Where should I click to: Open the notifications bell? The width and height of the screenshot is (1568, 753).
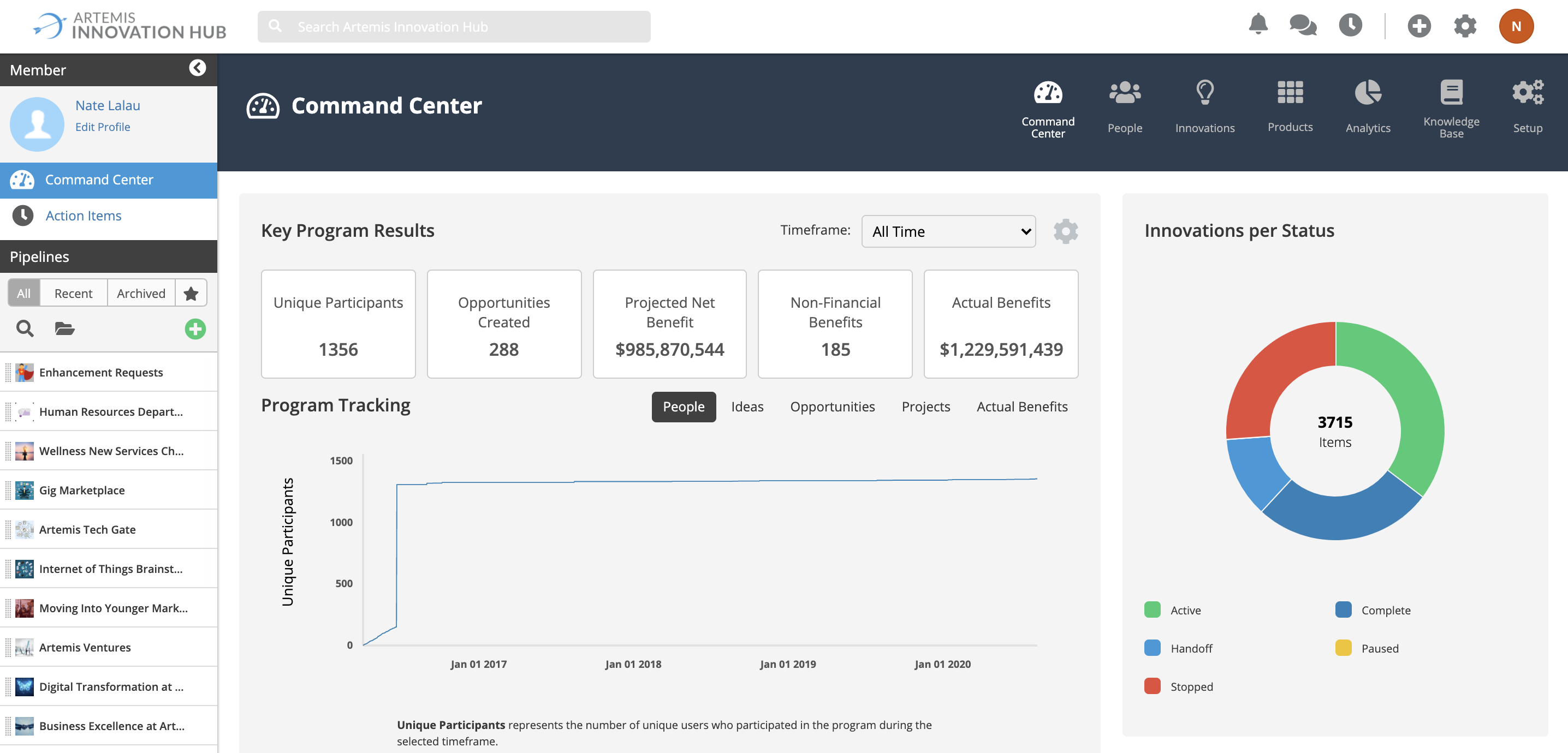click(x=1257, y=25)
